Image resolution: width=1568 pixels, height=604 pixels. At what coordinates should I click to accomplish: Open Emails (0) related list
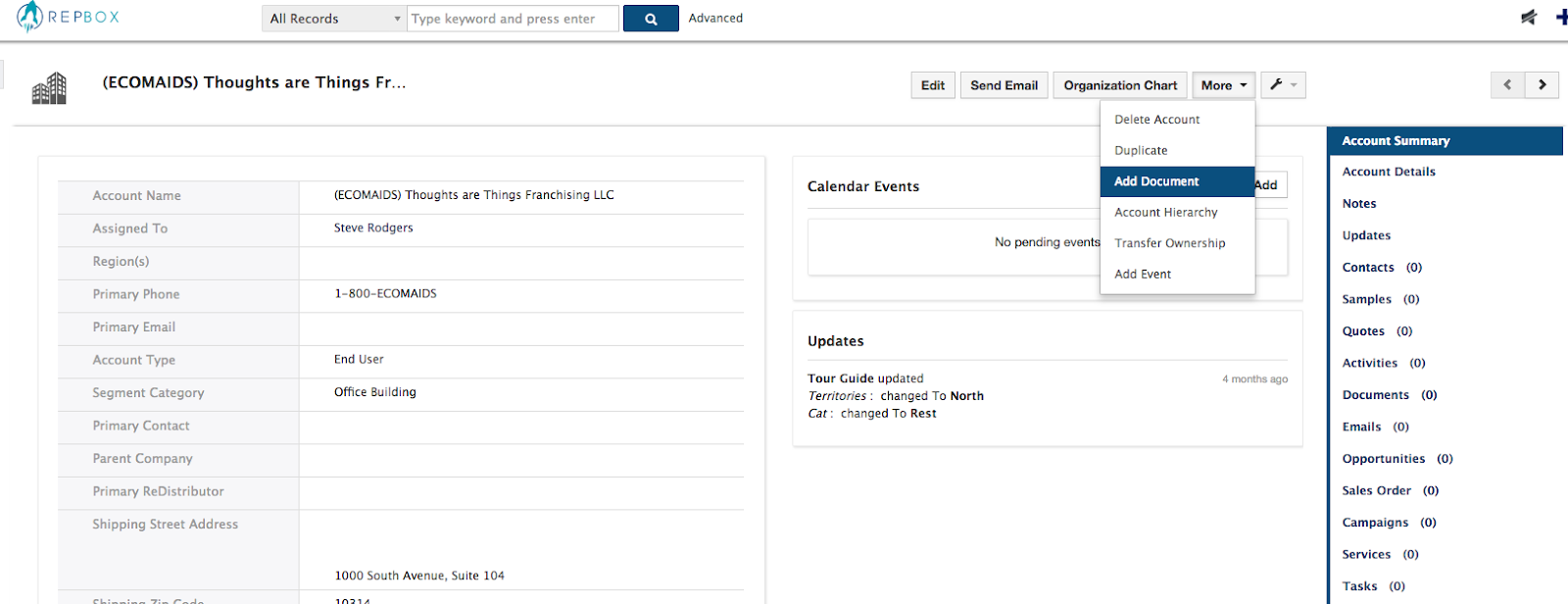(x=1375, y=427)
